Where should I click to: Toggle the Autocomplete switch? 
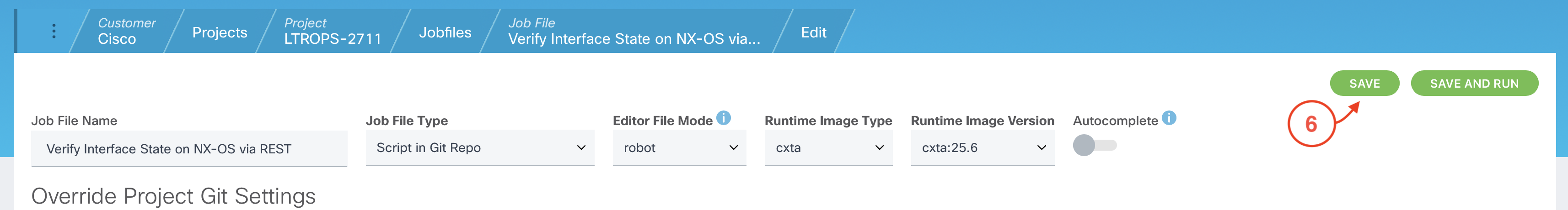coord(1094,146)
